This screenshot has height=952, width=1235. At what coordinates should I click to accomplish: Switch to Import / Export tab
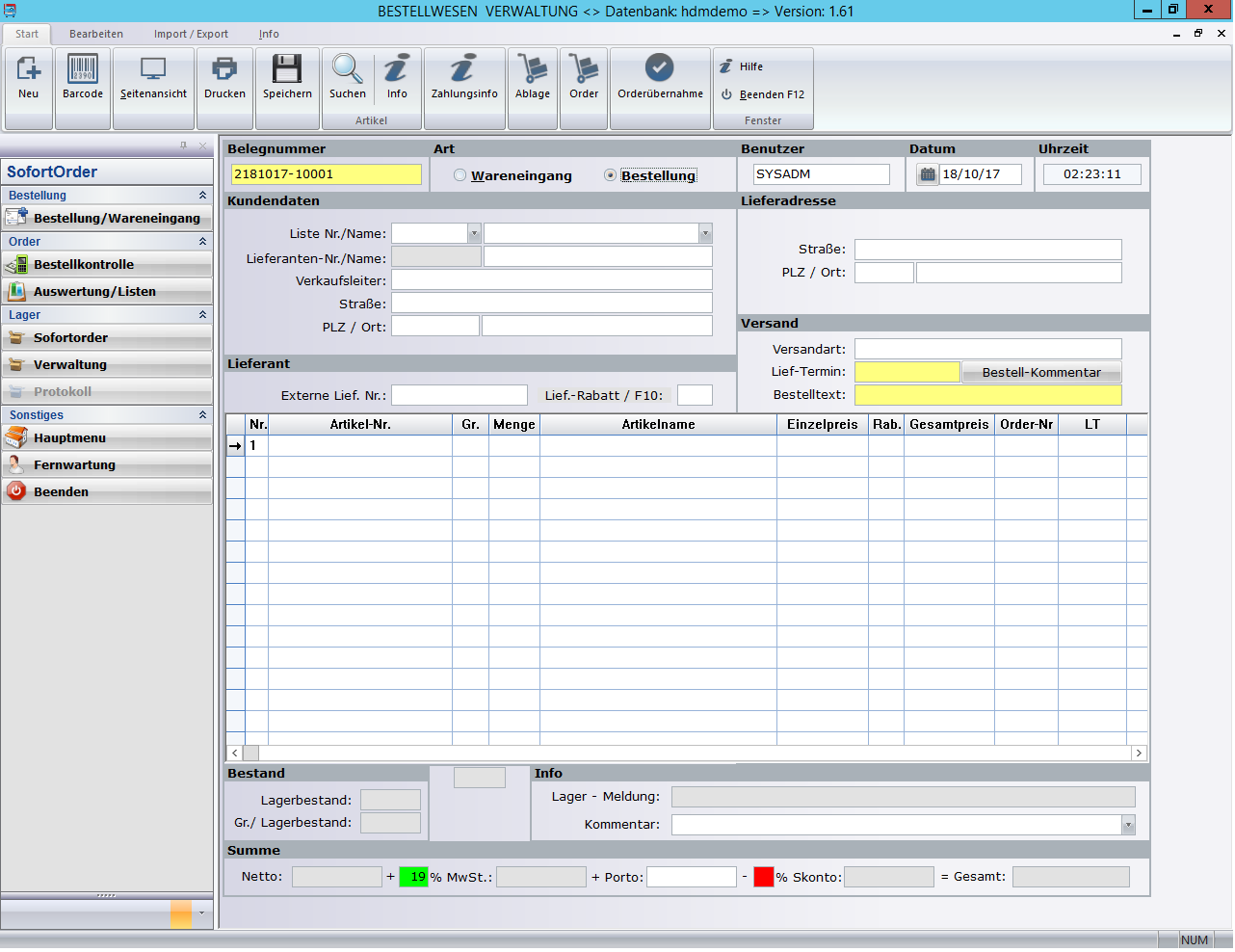tap(191, 34)
